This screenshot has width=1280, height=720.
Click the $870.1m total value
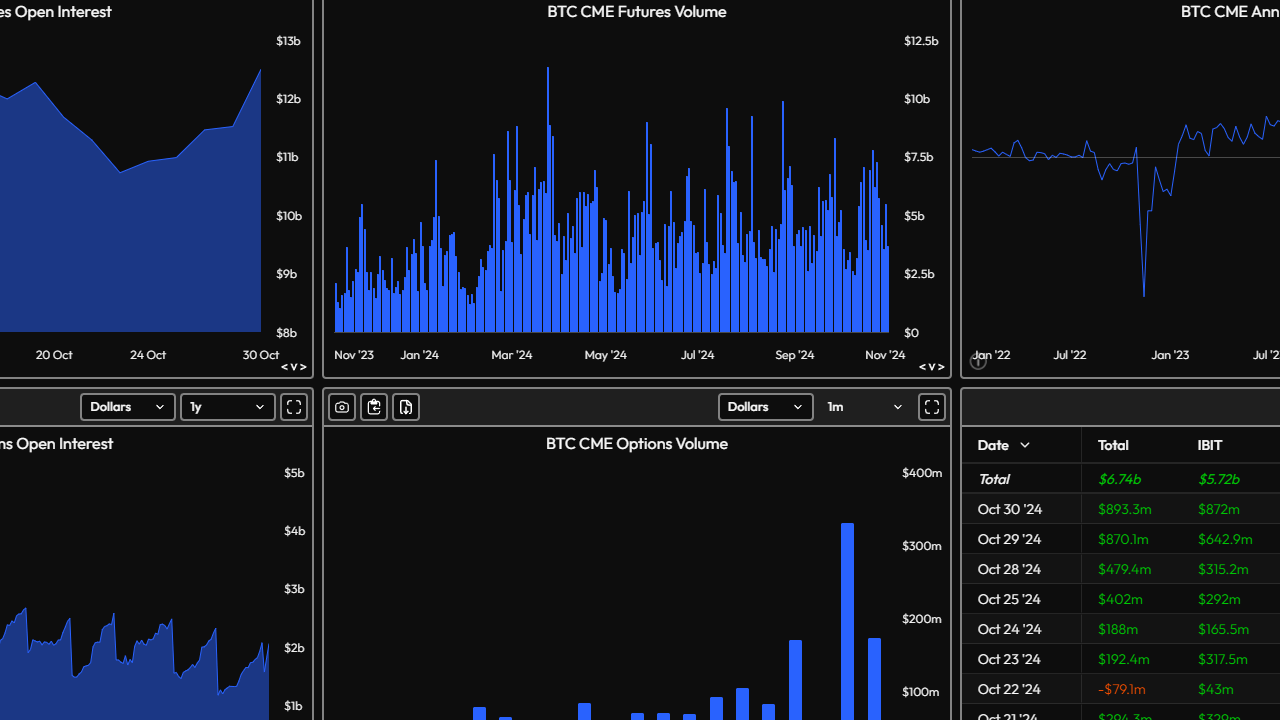1124,539
